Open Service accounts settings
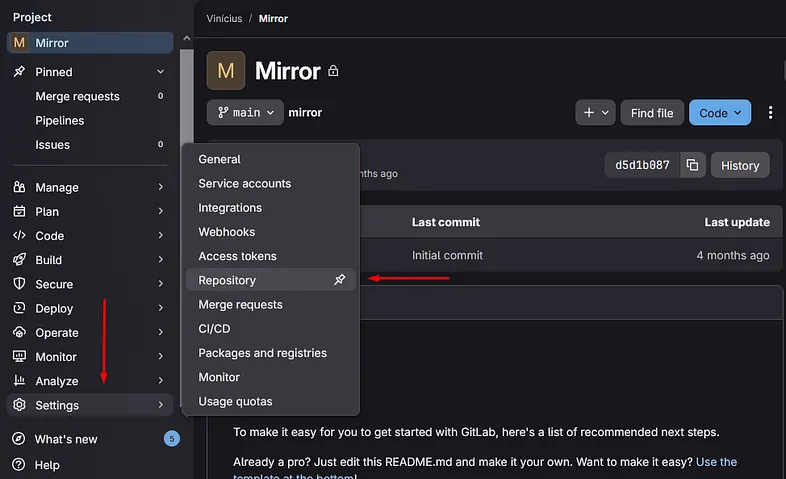Image resolution: width=786 pixels, height=479 pixels. tap(270, 183)
